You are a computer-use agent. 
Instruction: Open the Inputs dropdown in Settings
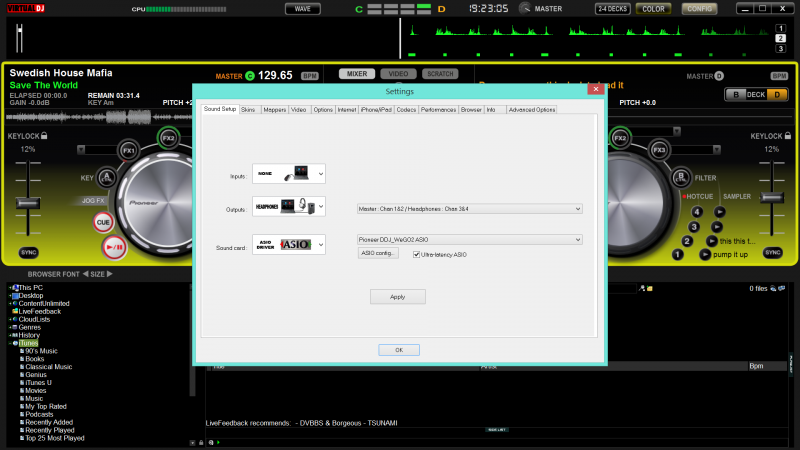point(289,173)
